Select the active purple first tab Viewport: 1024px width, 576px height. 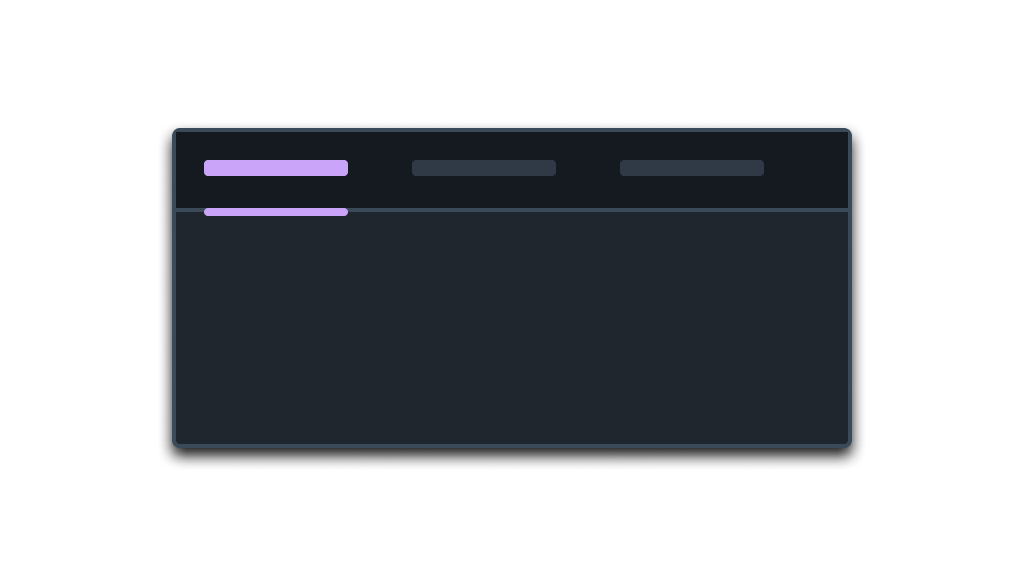point(276,168)
